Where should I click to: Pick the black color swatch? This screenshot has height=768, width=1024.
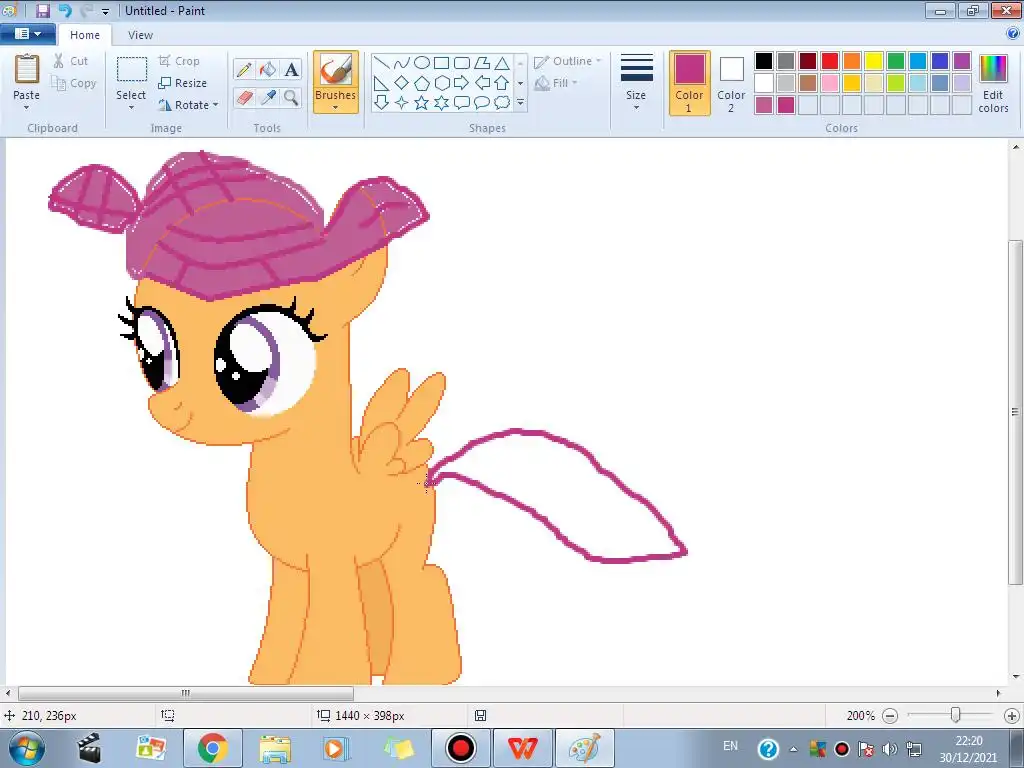pos(764,61)
